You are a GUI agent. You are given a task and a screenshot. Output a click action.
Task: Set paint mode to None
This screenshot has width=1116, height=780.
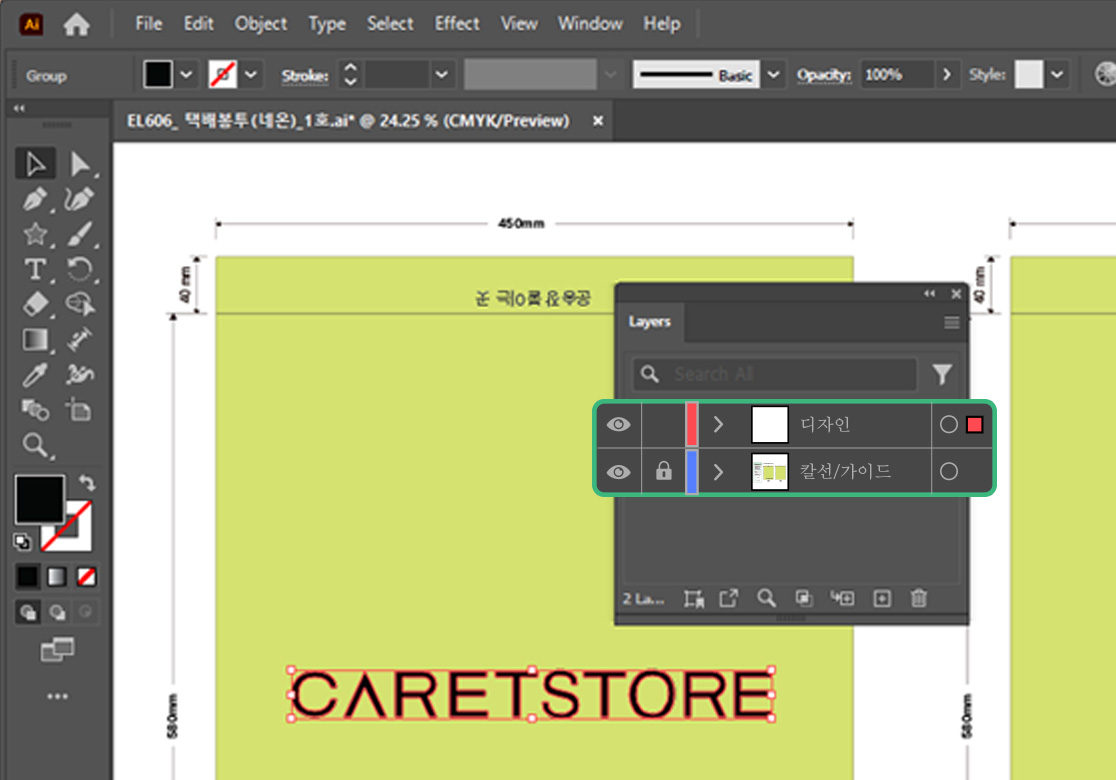[87, 576]
